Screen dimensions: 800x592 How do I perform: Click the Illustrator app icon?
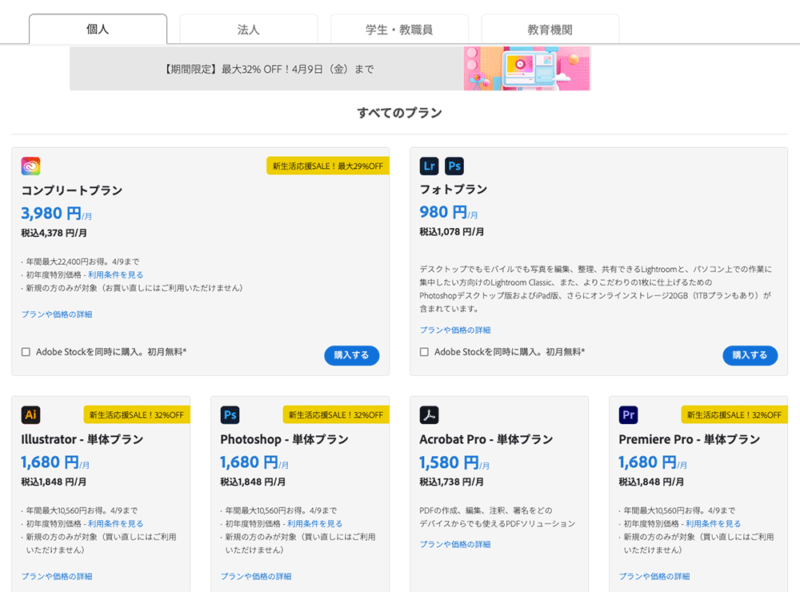tap(31, 414)
